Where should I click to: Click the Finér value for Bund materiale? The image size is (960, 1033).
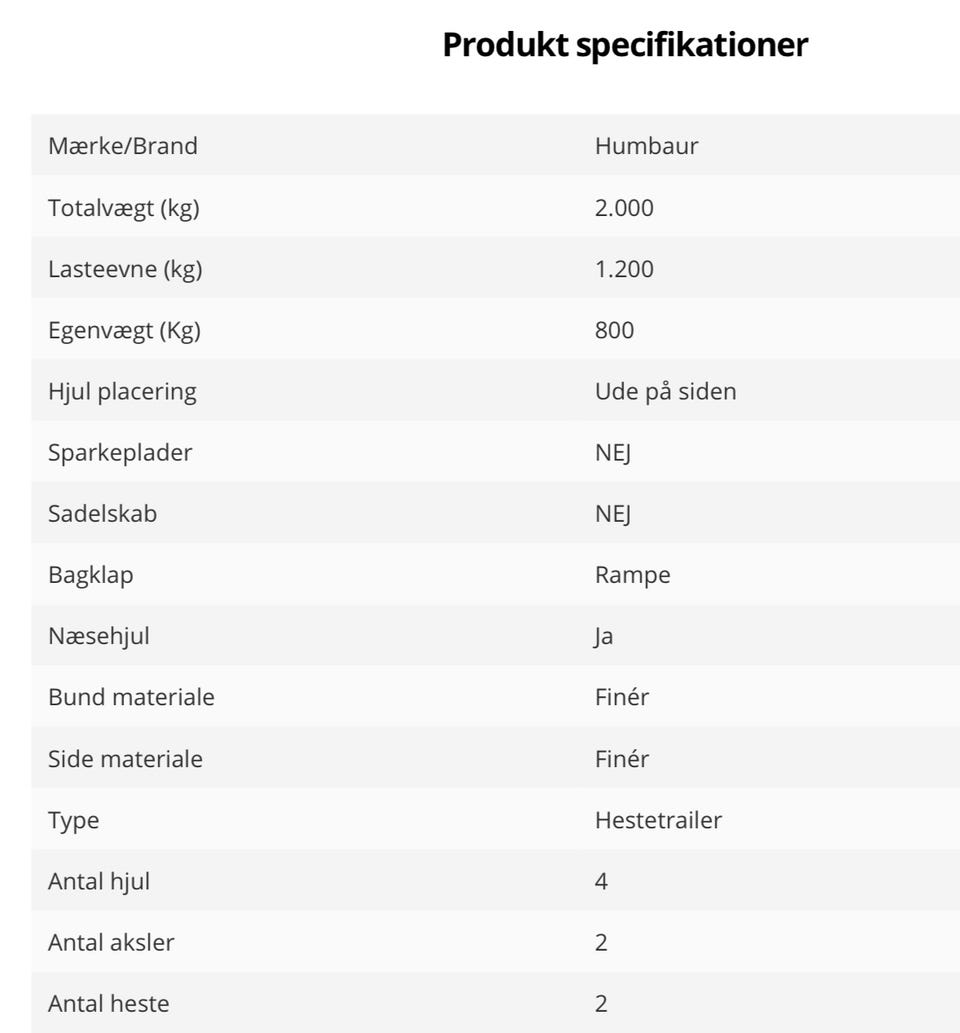621,697
